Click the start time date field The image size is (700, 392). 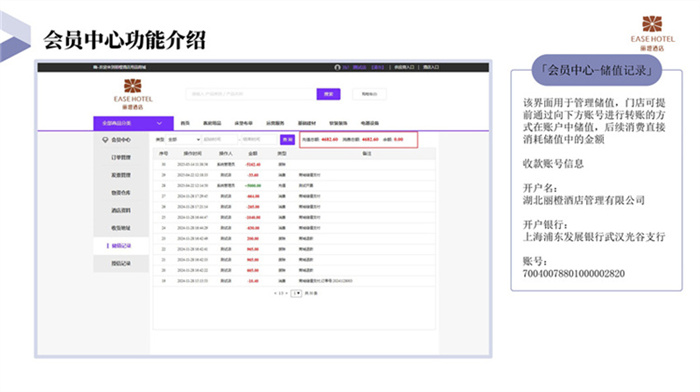click(x=220, y=140)
